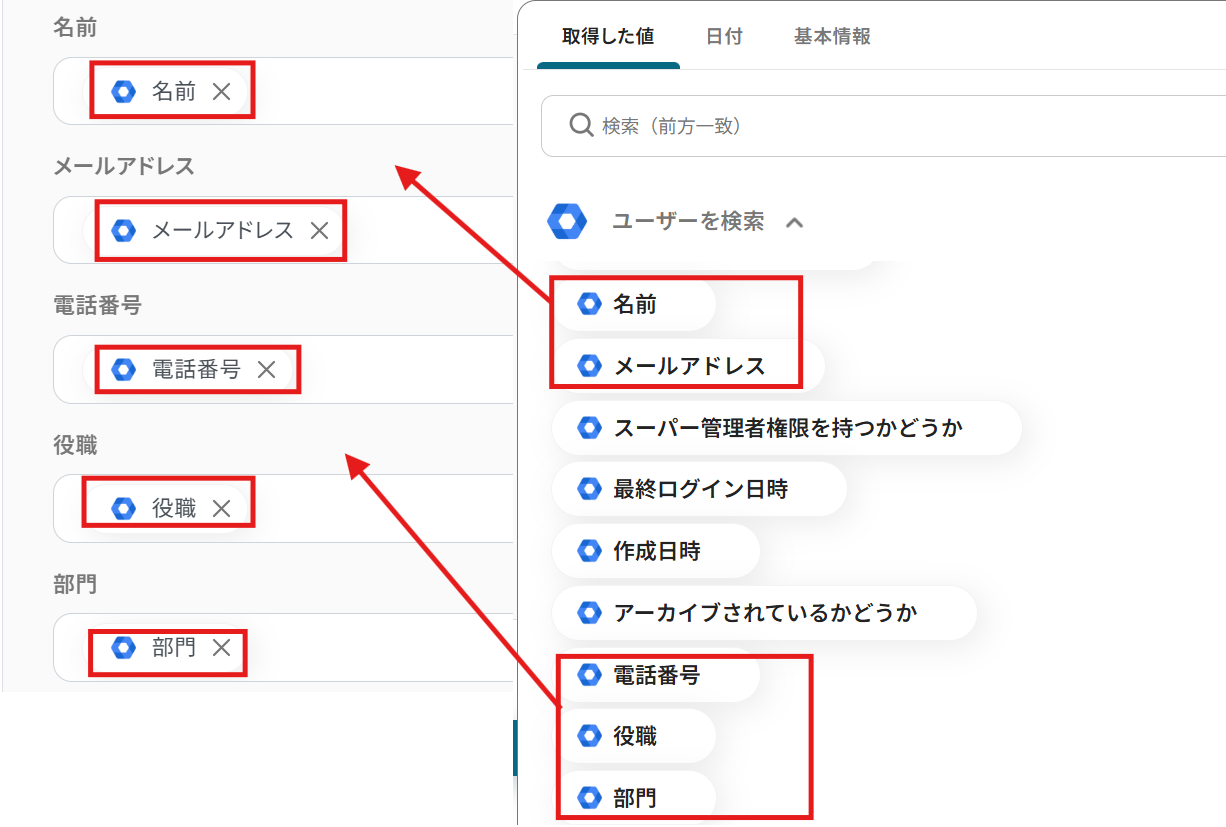Click the Google Workspace icon in 名前 field chip
This screenshot has height=827, width=1226.
(124, 92)
